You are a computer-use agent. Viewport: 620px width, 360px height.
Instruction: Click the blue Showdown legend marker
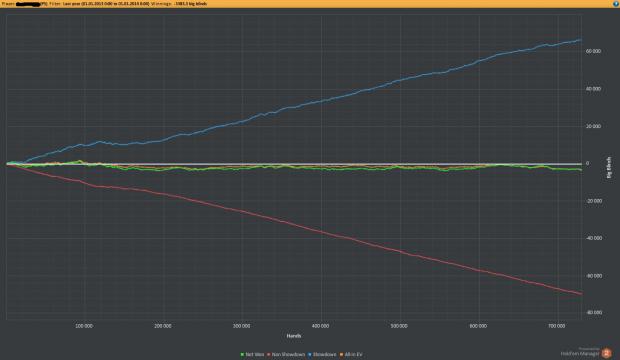(310, 354)
